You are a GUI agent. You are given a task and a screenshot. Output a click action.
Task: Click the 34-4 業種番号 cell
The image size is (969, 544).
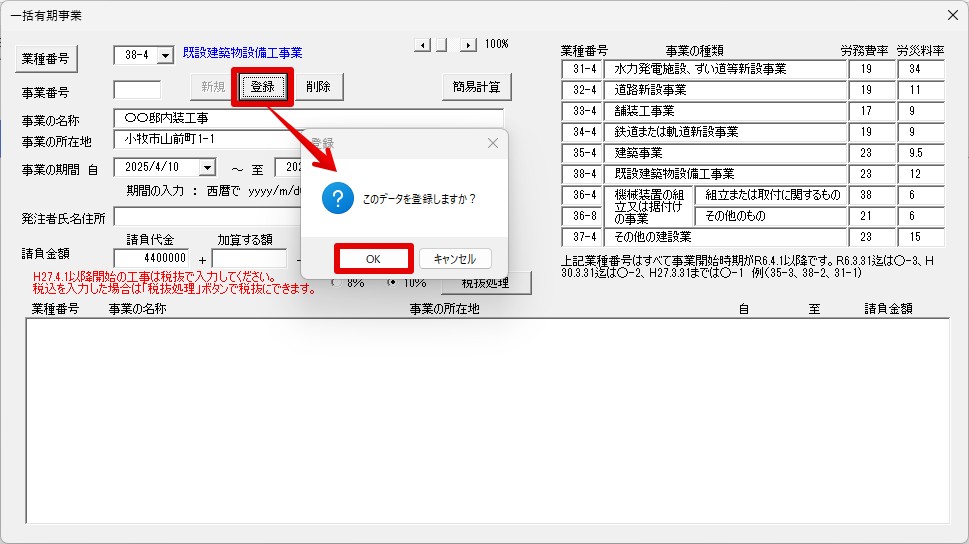click(x=582, y=132)
